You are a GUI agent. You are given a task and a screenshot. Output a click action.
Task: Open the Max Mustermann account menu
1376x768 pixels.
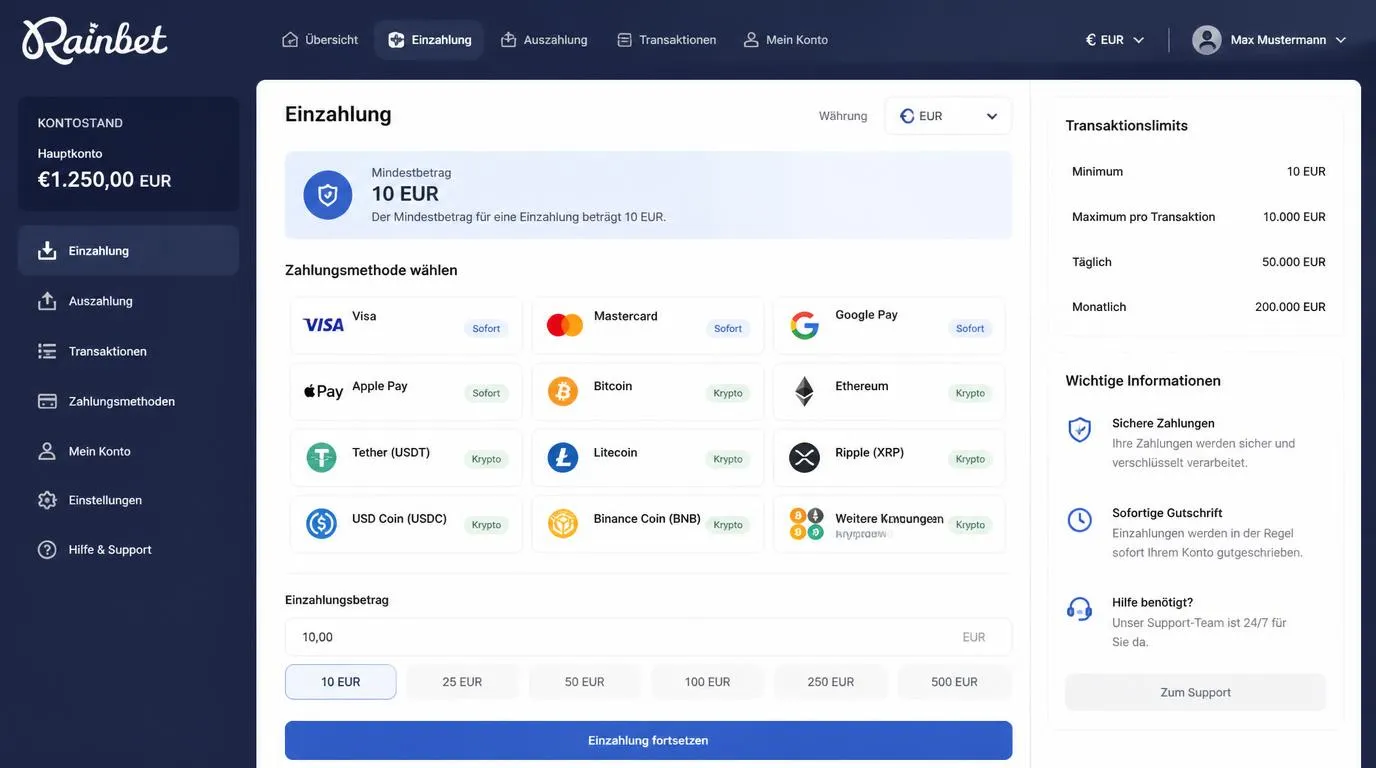1270,40
